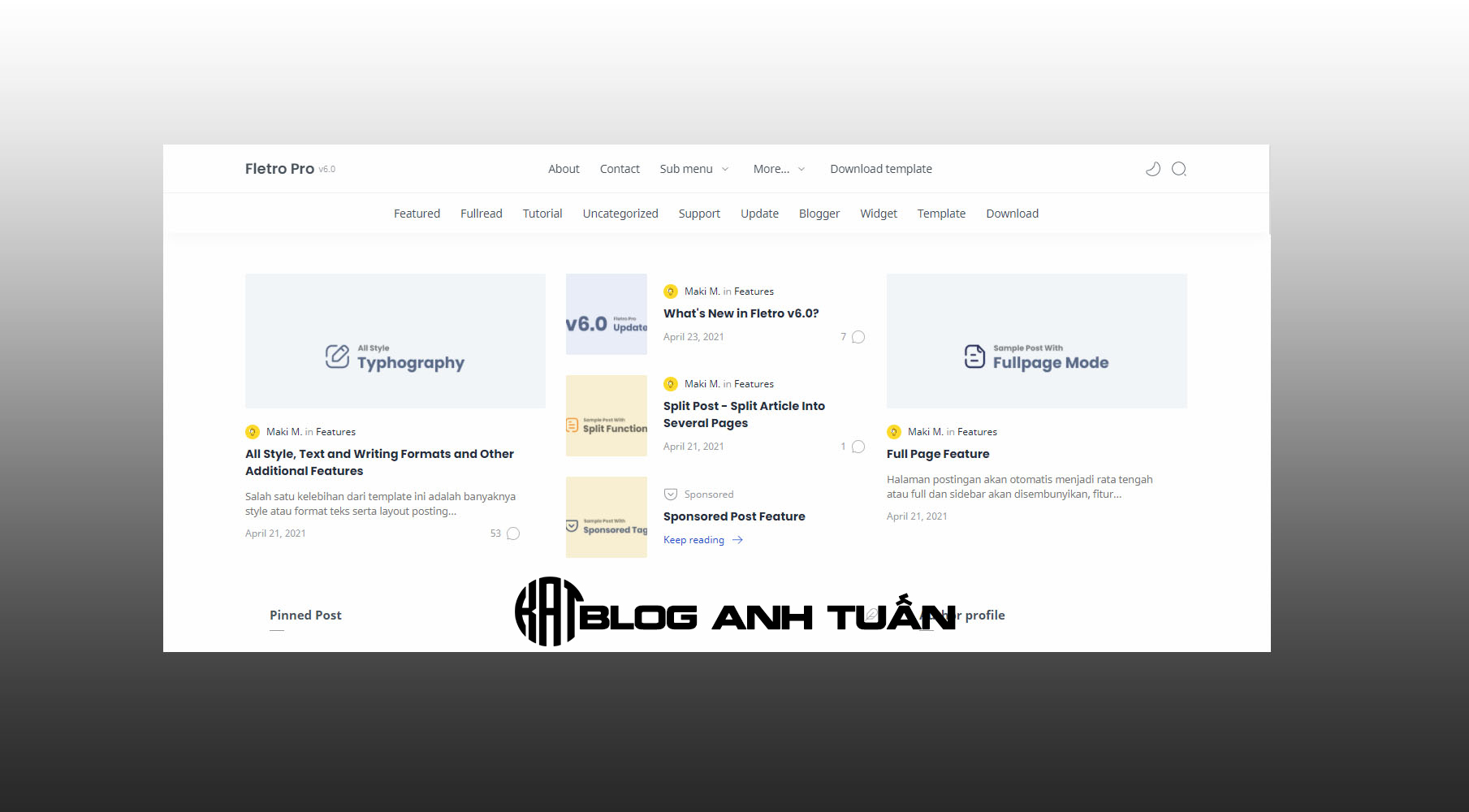Open the v6.0 Update thumbnail
Viewport: 1469px width, 812px height.
click(607, 314)
